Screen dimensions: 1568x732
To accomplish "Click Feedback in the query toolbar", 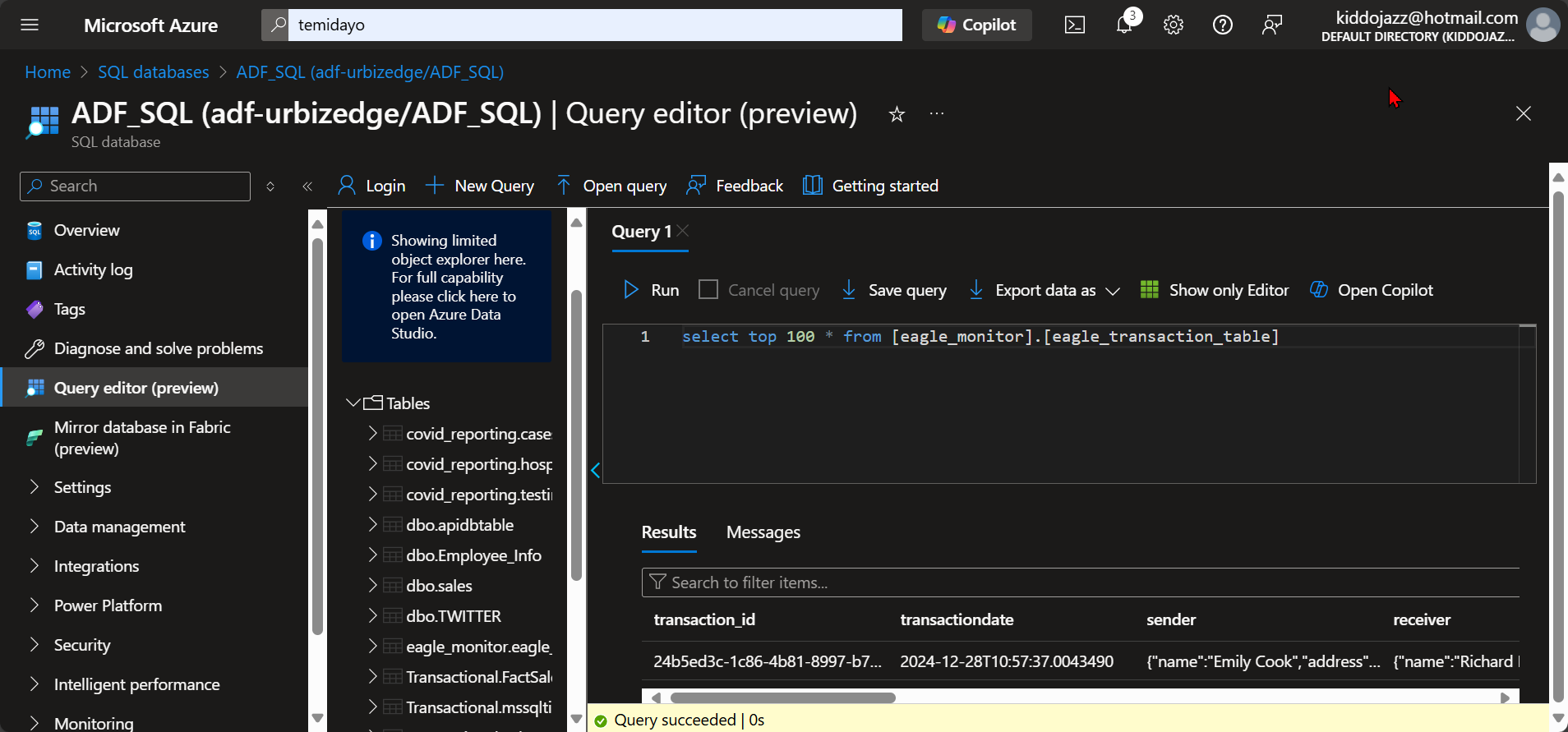I will [x=736, y=186].
